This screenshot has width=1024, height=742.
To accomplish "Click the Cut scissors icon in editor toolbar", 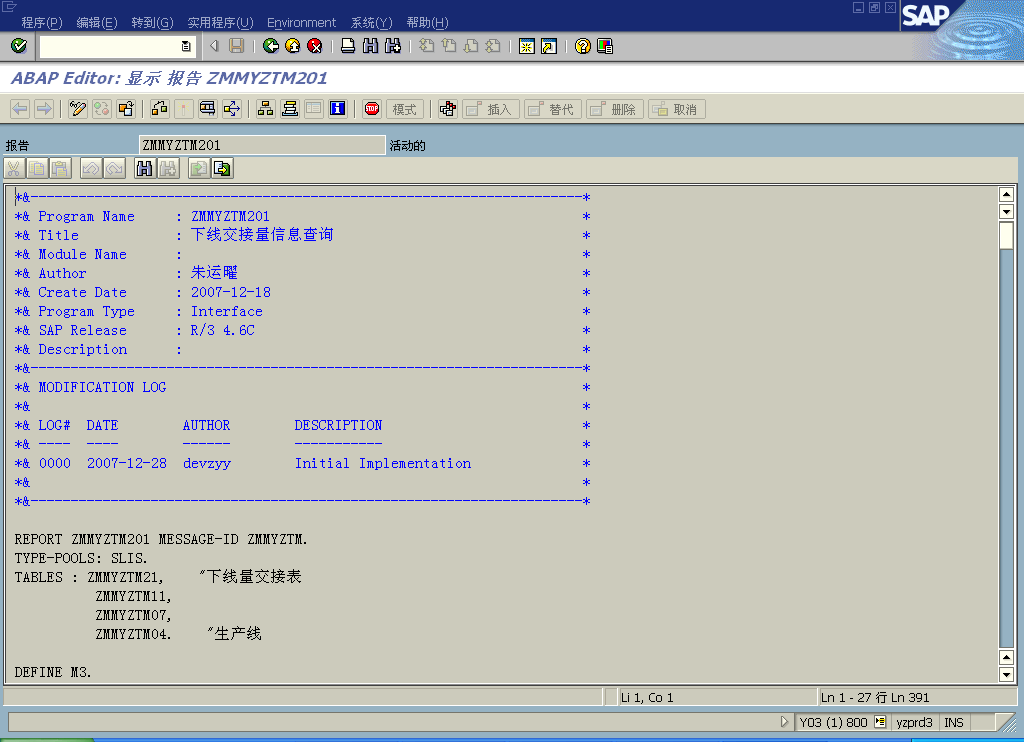I will (x=14, y=169).
